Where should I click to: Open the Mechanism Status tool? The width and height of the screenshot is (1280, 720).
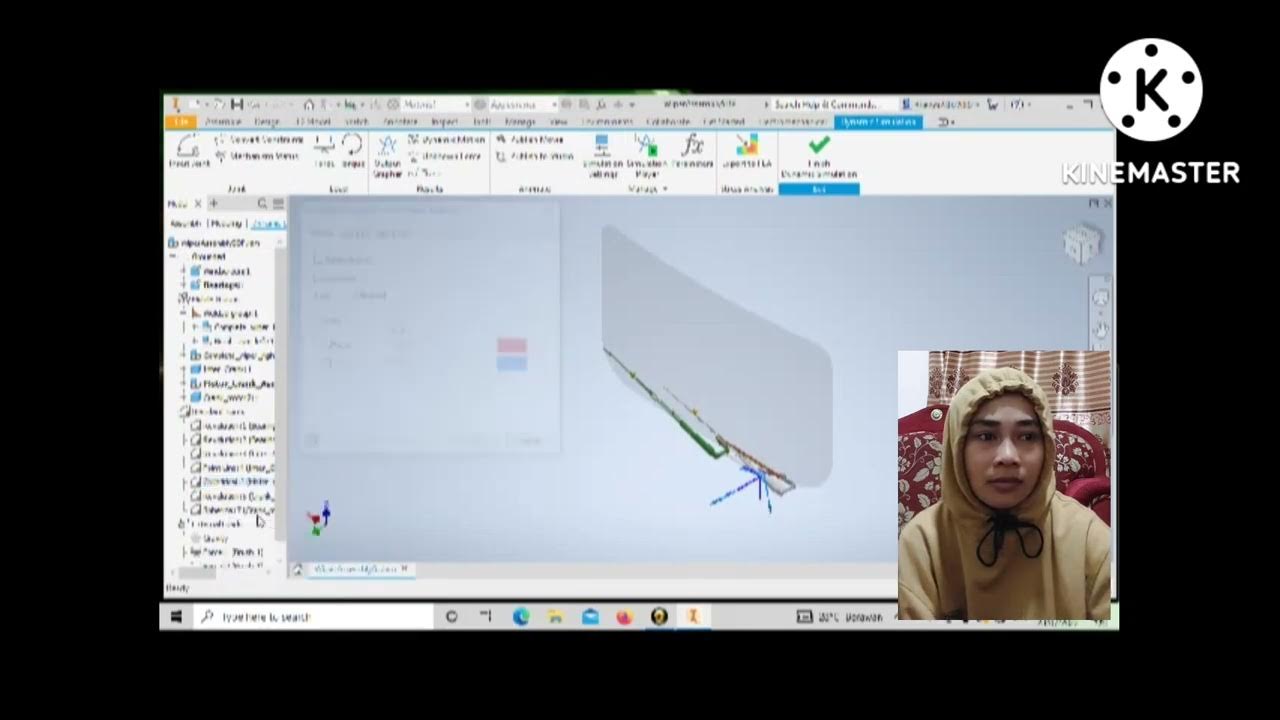coord(257,156)
